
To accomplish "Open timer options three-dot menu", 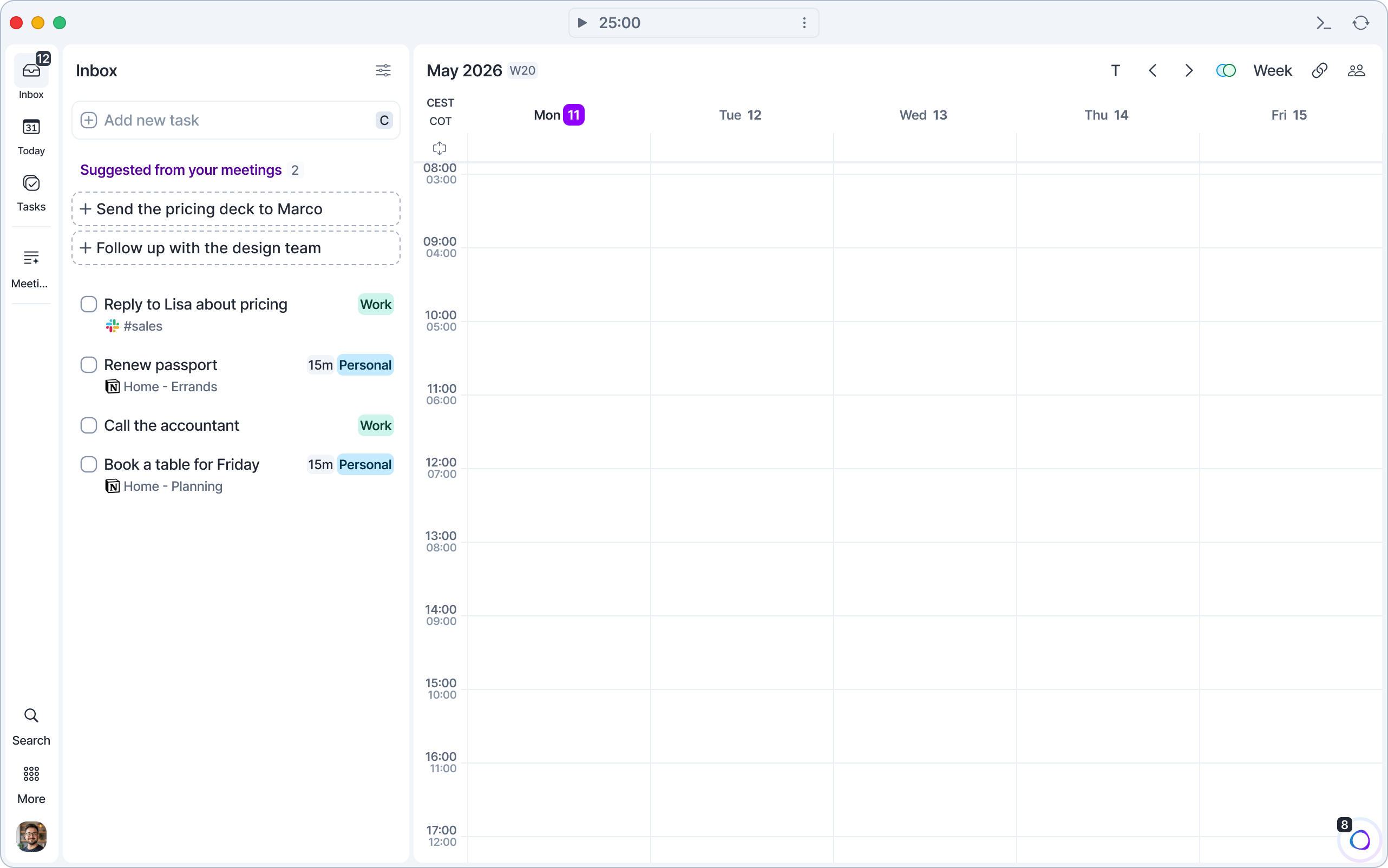I will coord(804,22).
